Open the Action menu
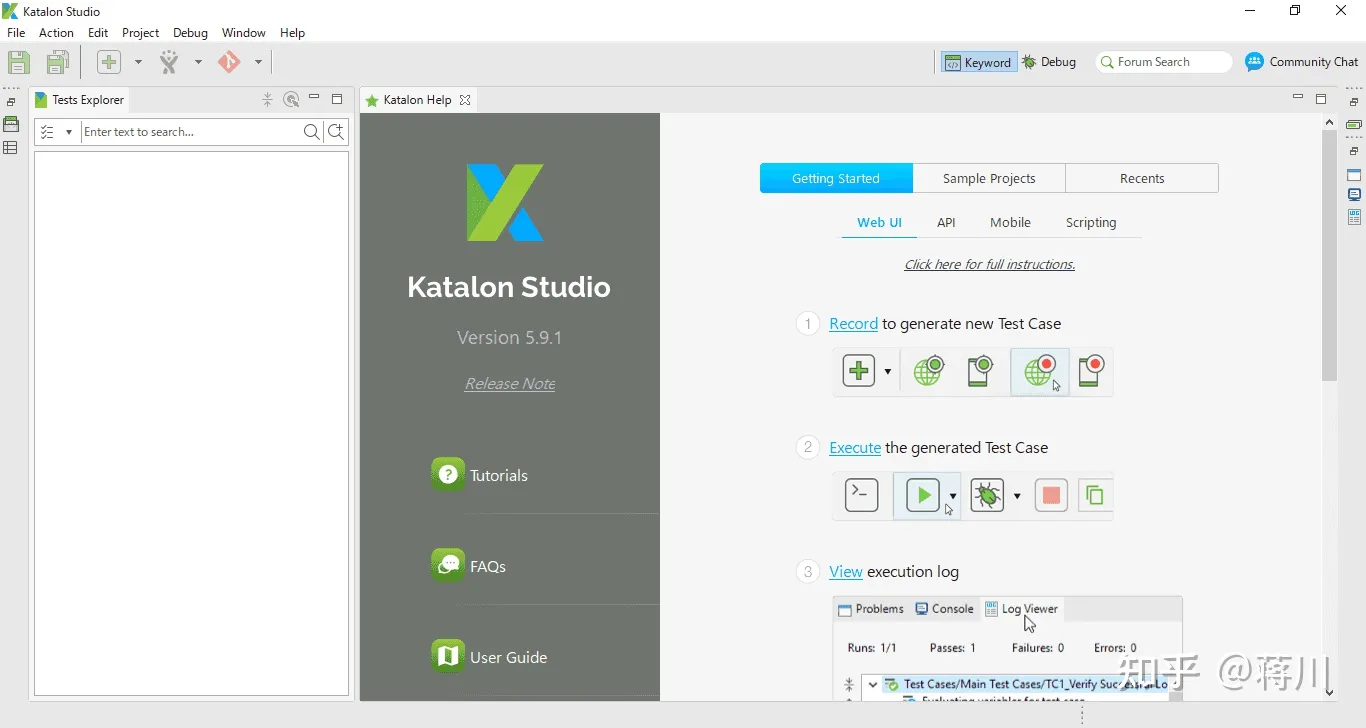This screenshot has width=1366, height=728. click(56, 33)
